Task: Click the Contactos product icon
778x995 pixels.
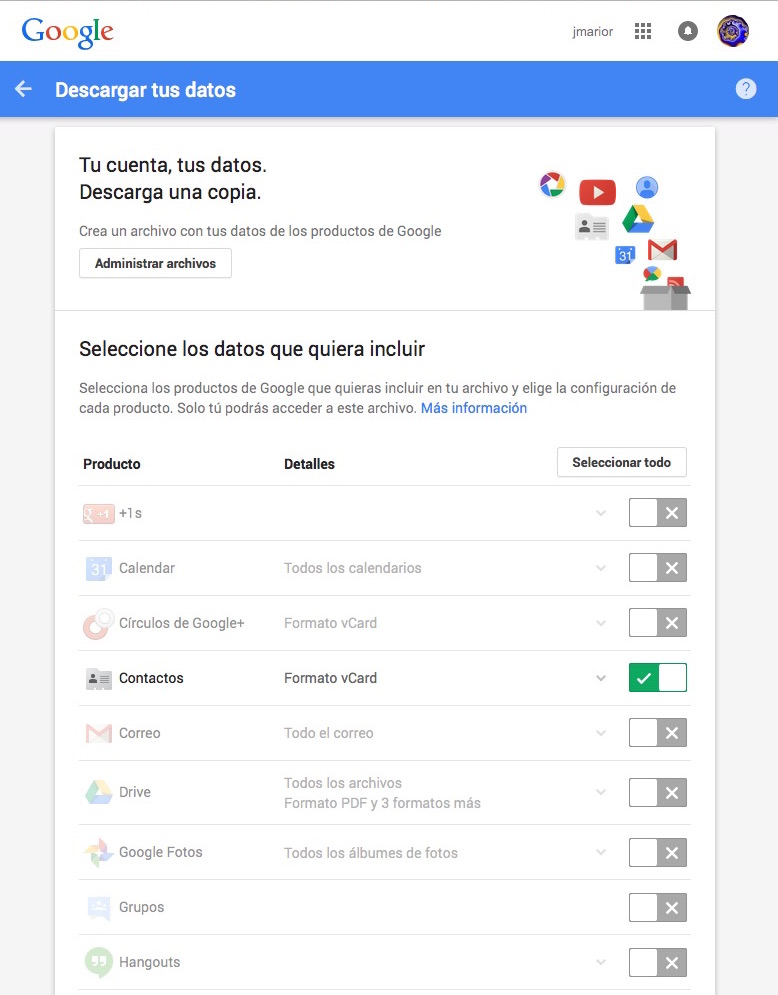Action: tap(98, 678)
